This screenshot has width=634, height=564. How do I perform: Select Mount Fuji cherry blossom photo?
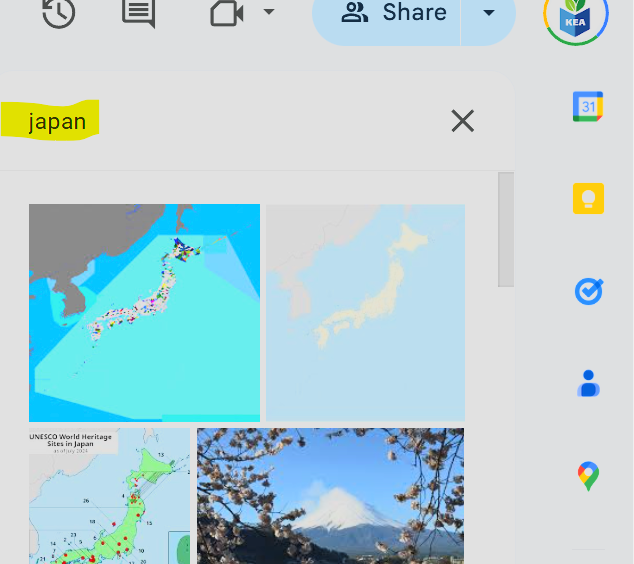pyautogui.click(x=331, y=496)
